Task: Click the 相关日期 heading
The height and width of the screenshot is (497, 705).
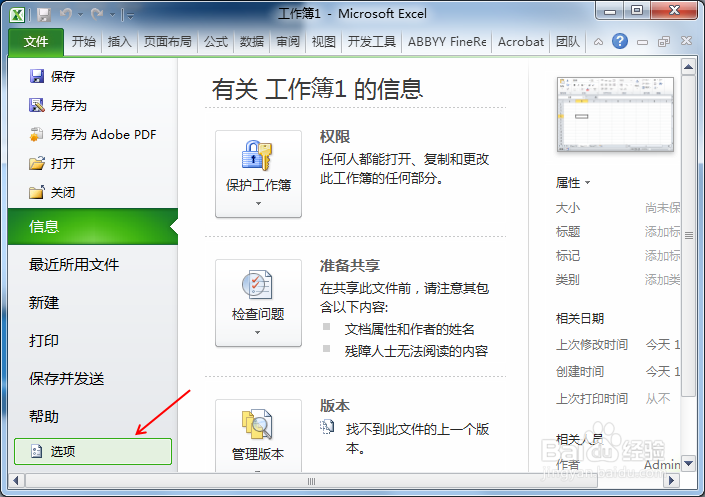Action: tap(580, 318)
